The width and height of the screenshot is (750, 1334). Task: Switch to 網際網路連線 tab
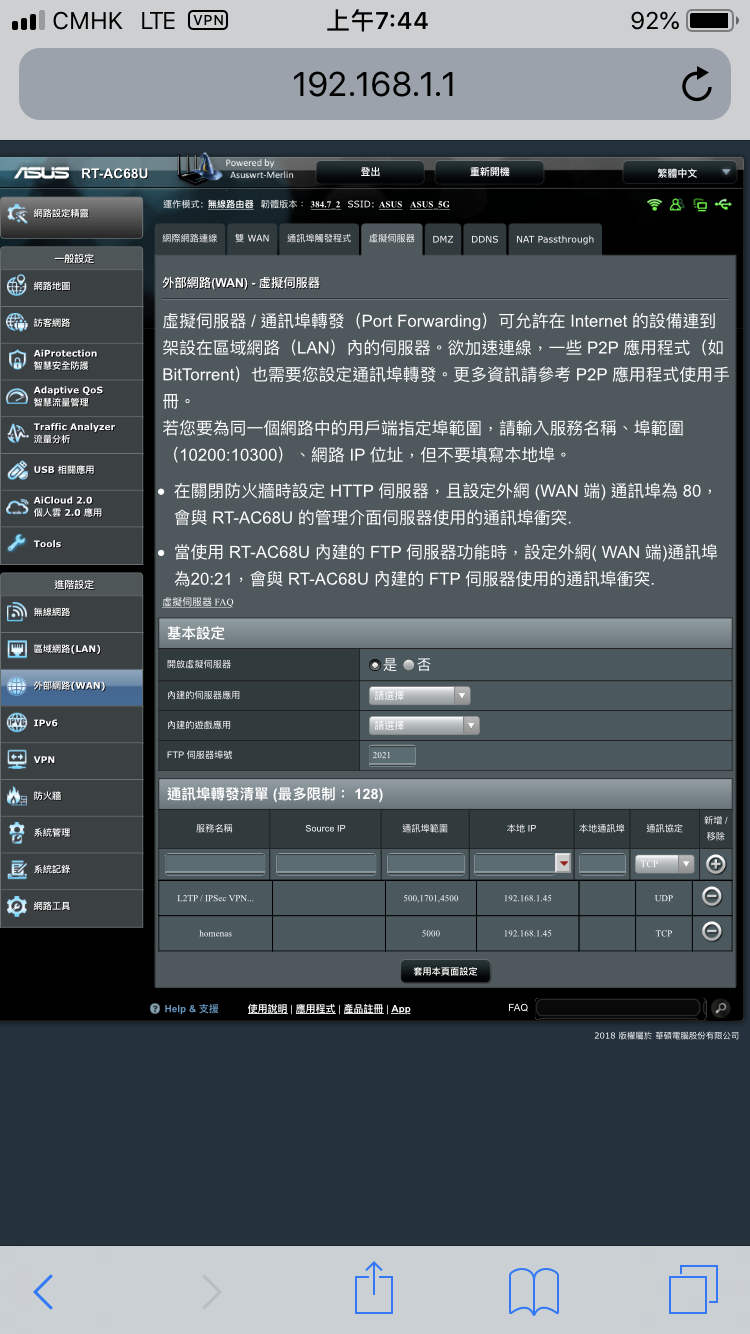(x=190, y=239)
